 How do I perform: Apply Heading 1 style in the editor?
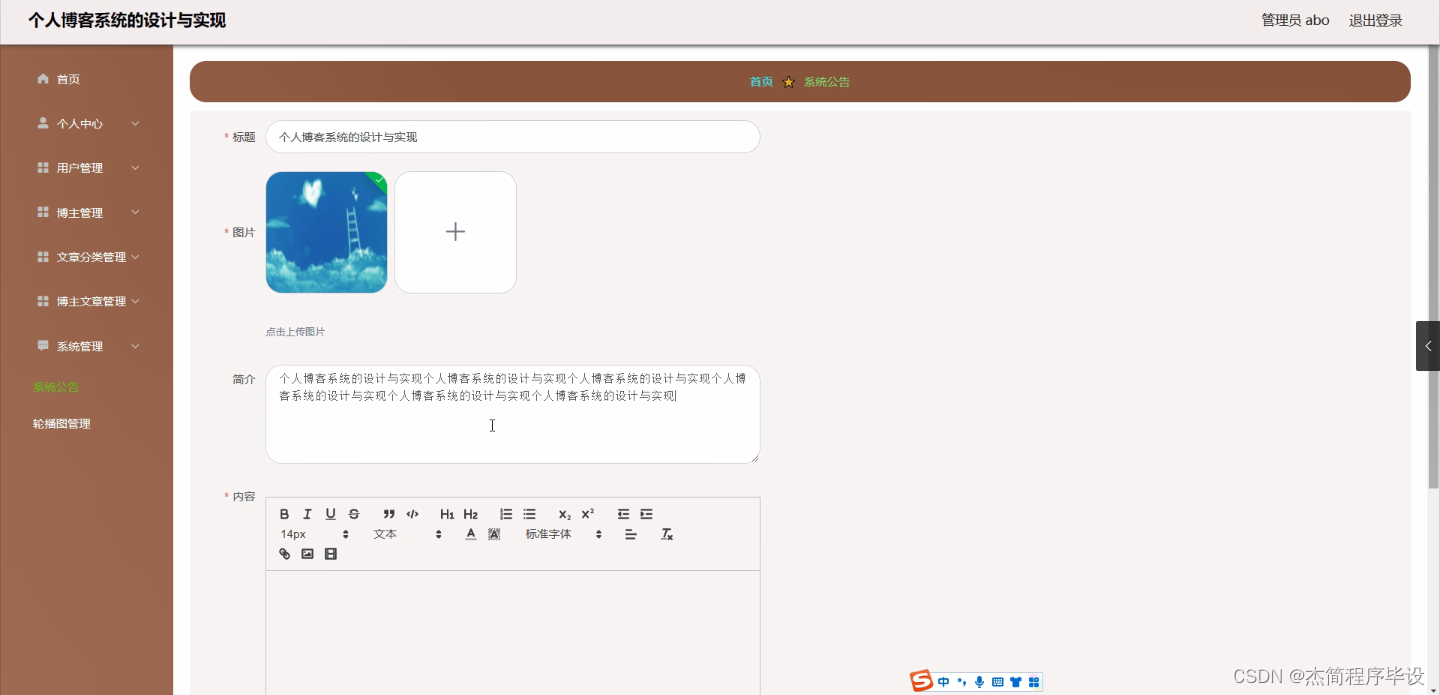click(x=448, y=514)
